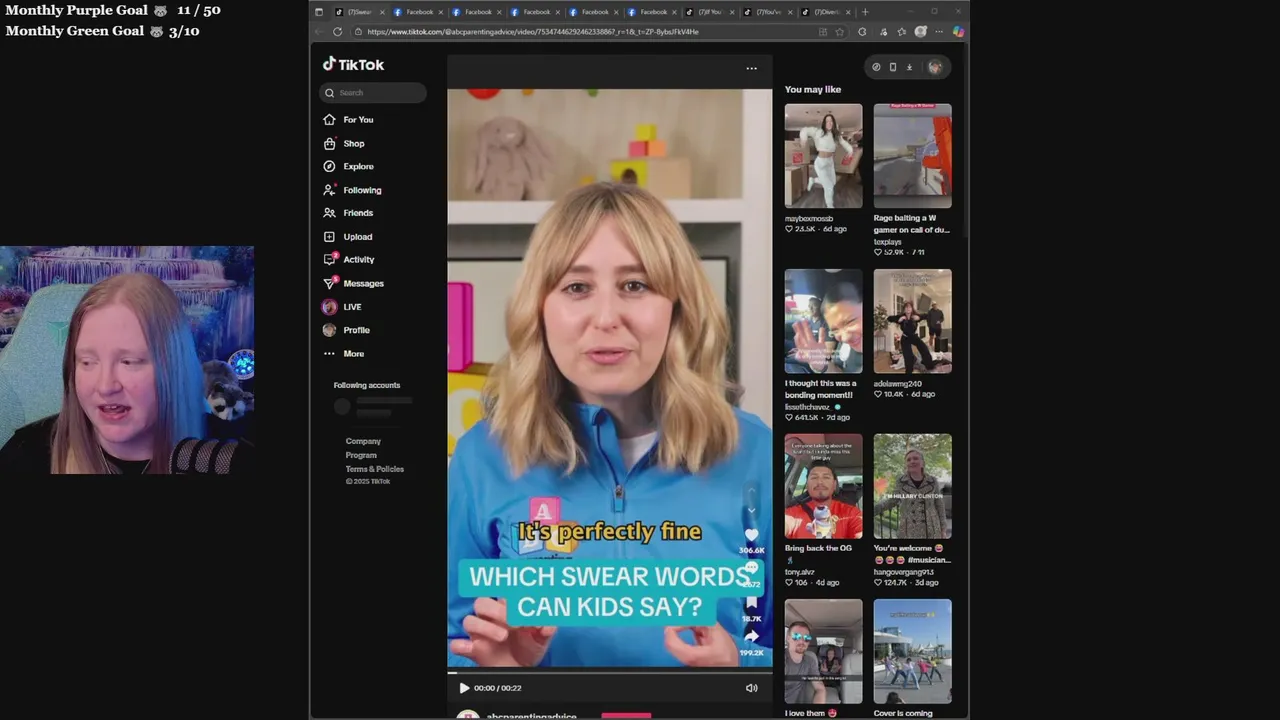Switch to the 'You've' TikTok tab
Screen dimensions: 1280x720
coord(767,12)
